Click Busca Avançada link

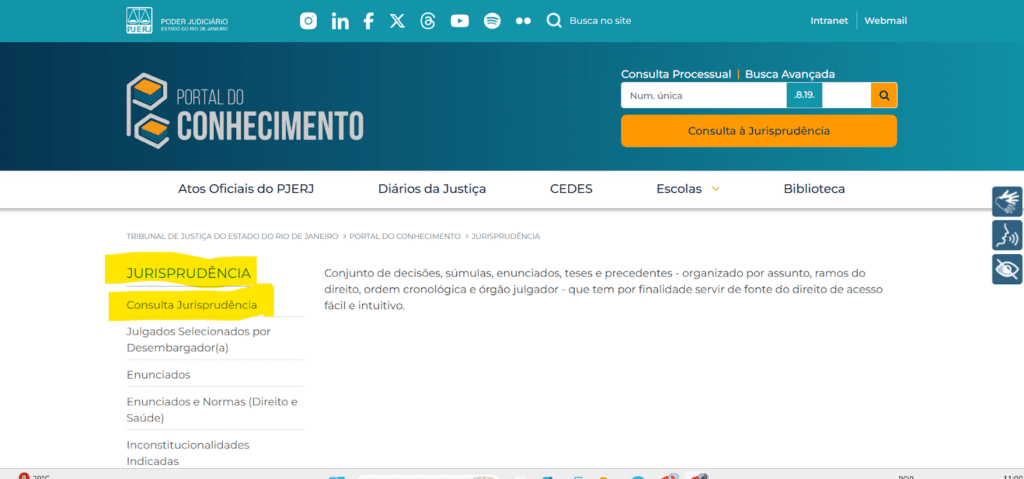(x=790, y=74)
